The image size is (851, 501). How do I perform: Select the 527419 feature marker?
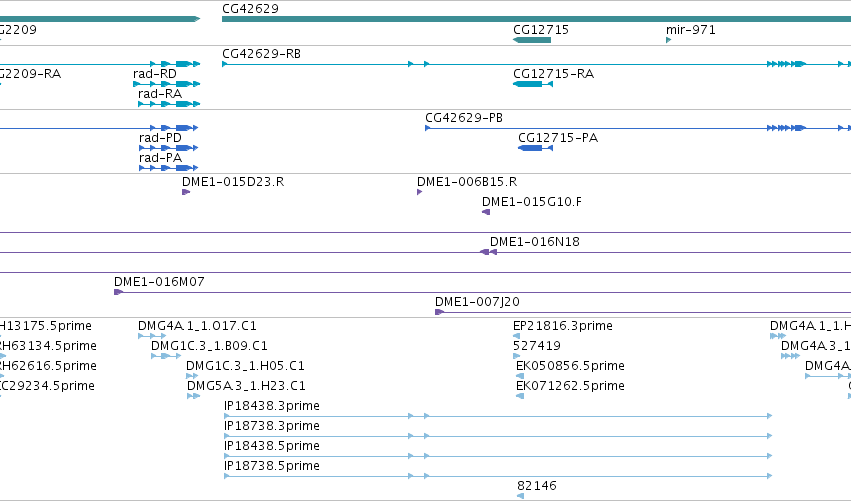[x=516, y=357]
